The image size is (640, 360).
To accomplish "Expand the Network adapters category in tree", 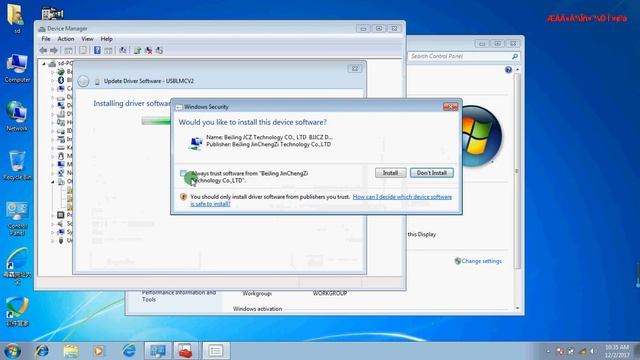I will (53, 173).
